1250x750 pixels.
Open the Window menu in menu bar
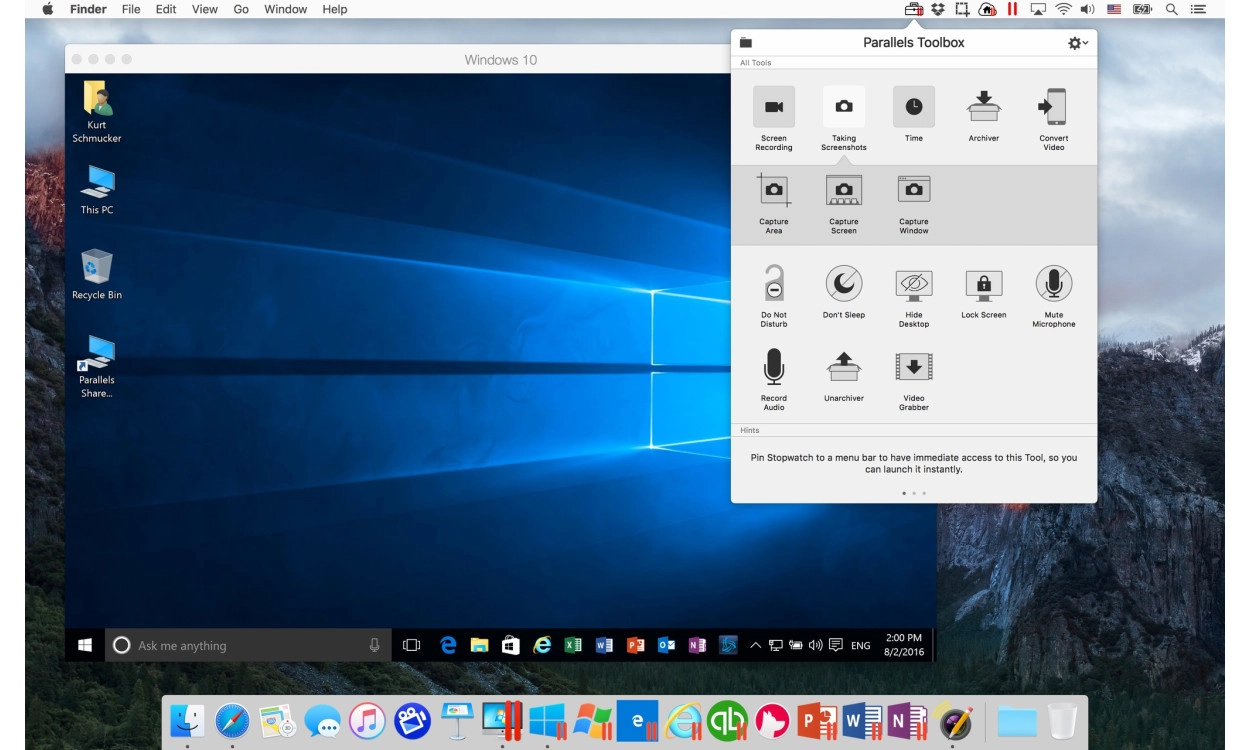pyautogui.click(x=285, y=9)
